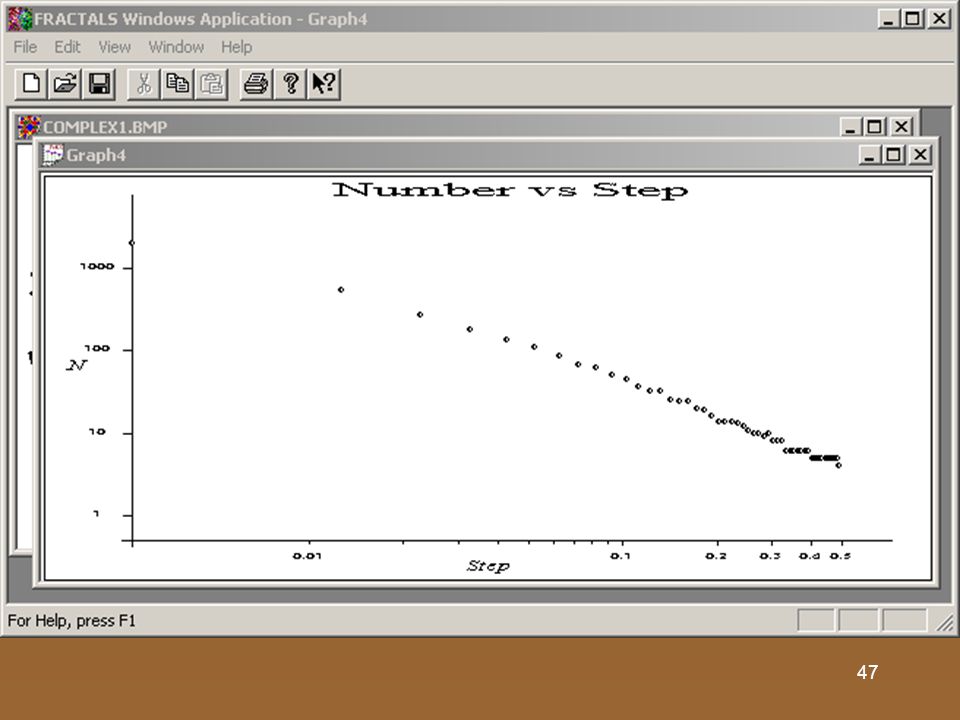Click the '0.3' x-axis tick label
Screen dimensions: 960x720
770,556
